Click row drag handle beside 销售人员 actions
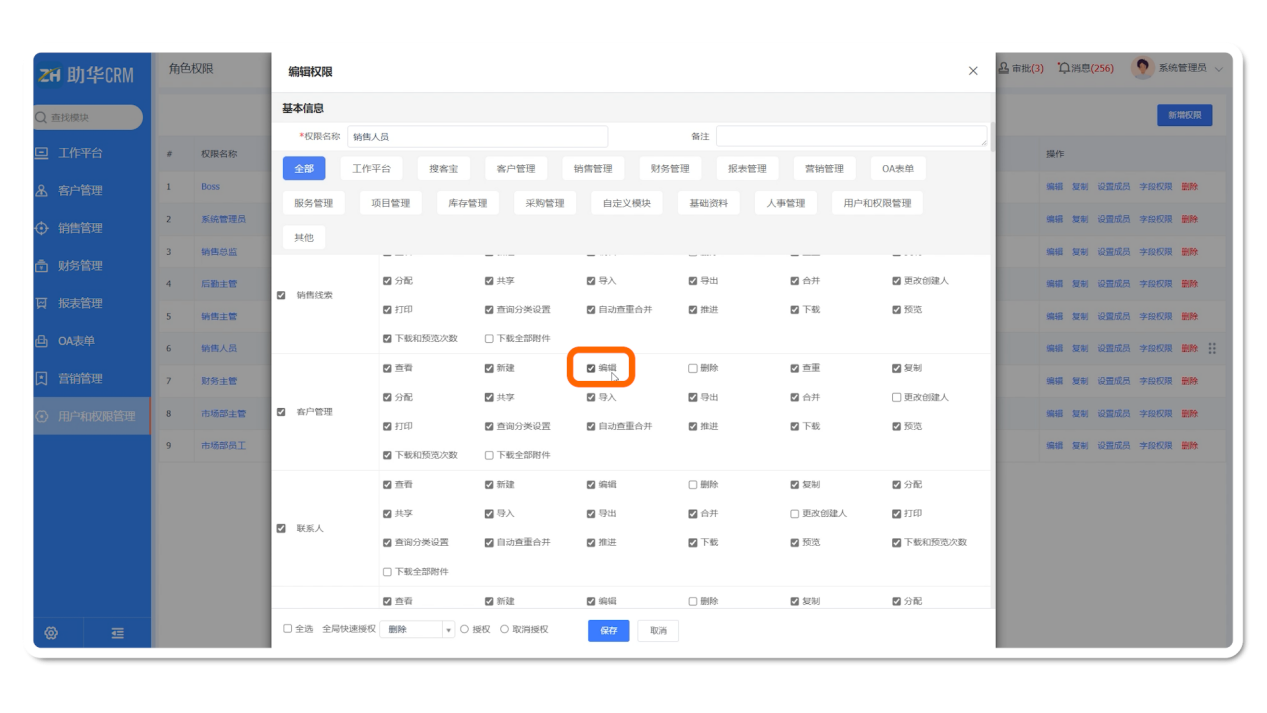 (x=1212, y=348)
